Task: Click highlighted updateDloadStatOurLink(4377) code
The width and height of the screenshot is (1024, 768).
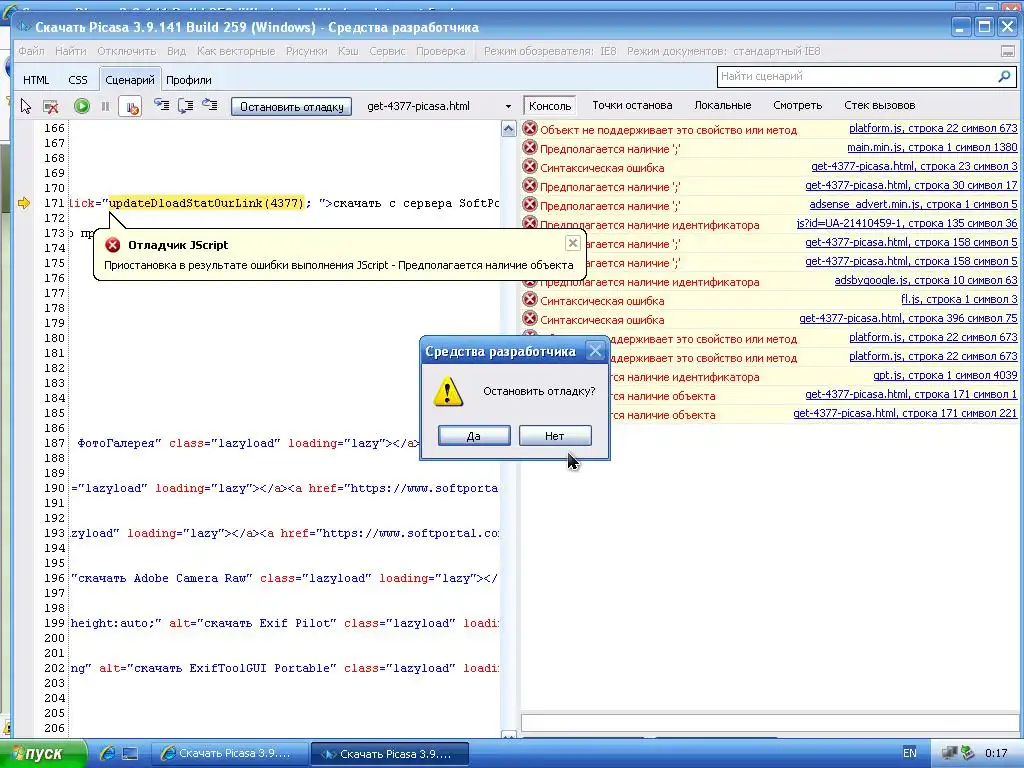Action: click(206, 203)
